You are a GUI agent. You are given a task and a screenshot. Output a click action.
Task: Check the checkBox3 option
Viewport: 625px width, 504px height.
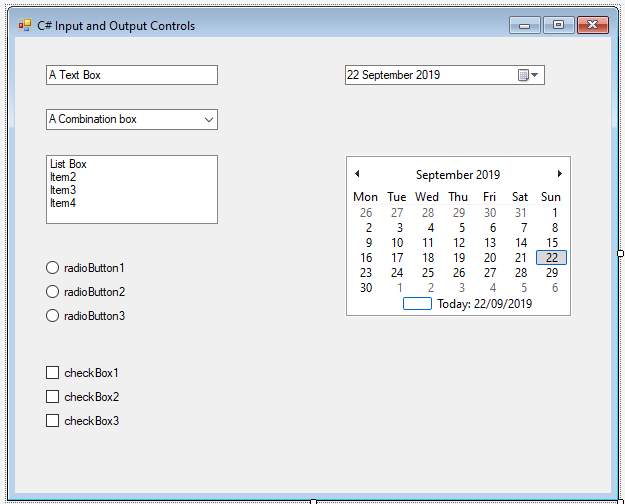[x=53, y=421]
